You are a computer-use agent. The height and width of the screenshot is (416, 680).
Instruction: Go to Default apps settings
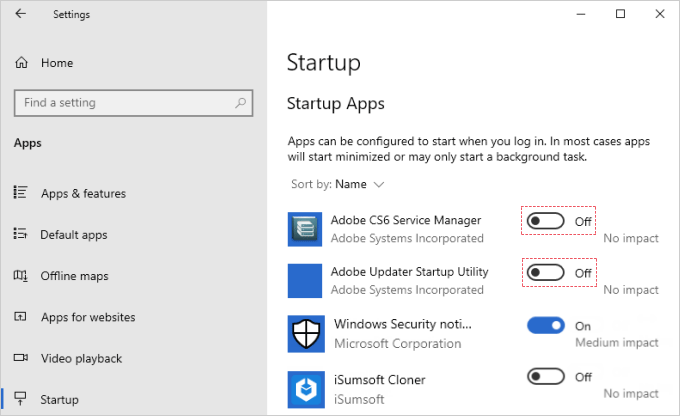[74, 235]
